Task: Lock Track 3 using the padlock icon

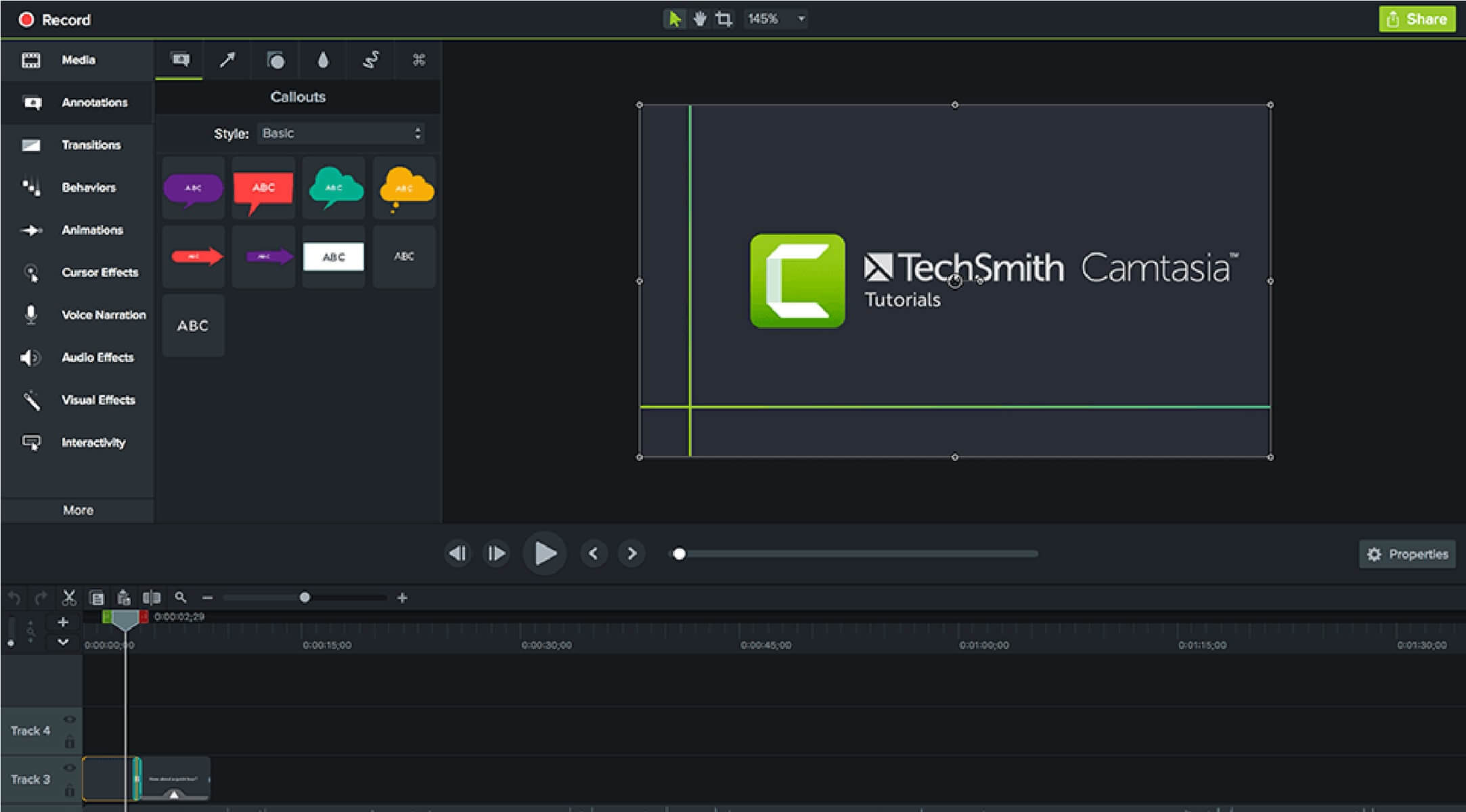Action: [70, 790]
